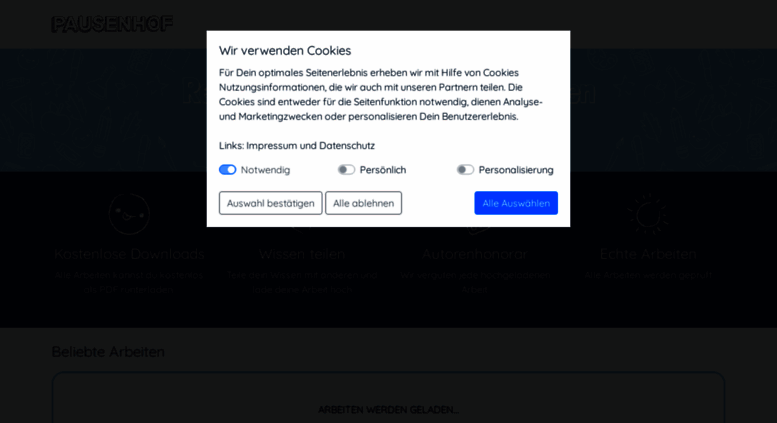Click the Notwendig label text

pos(265,170)
